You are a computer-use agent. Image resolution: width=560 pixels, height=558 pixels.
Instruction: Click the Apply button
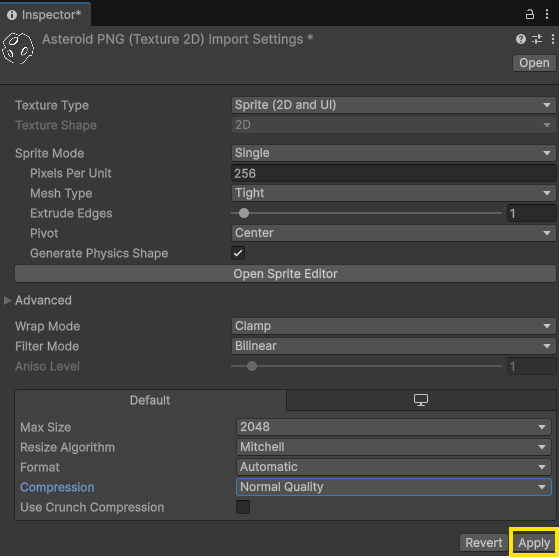tap(534, 543)
